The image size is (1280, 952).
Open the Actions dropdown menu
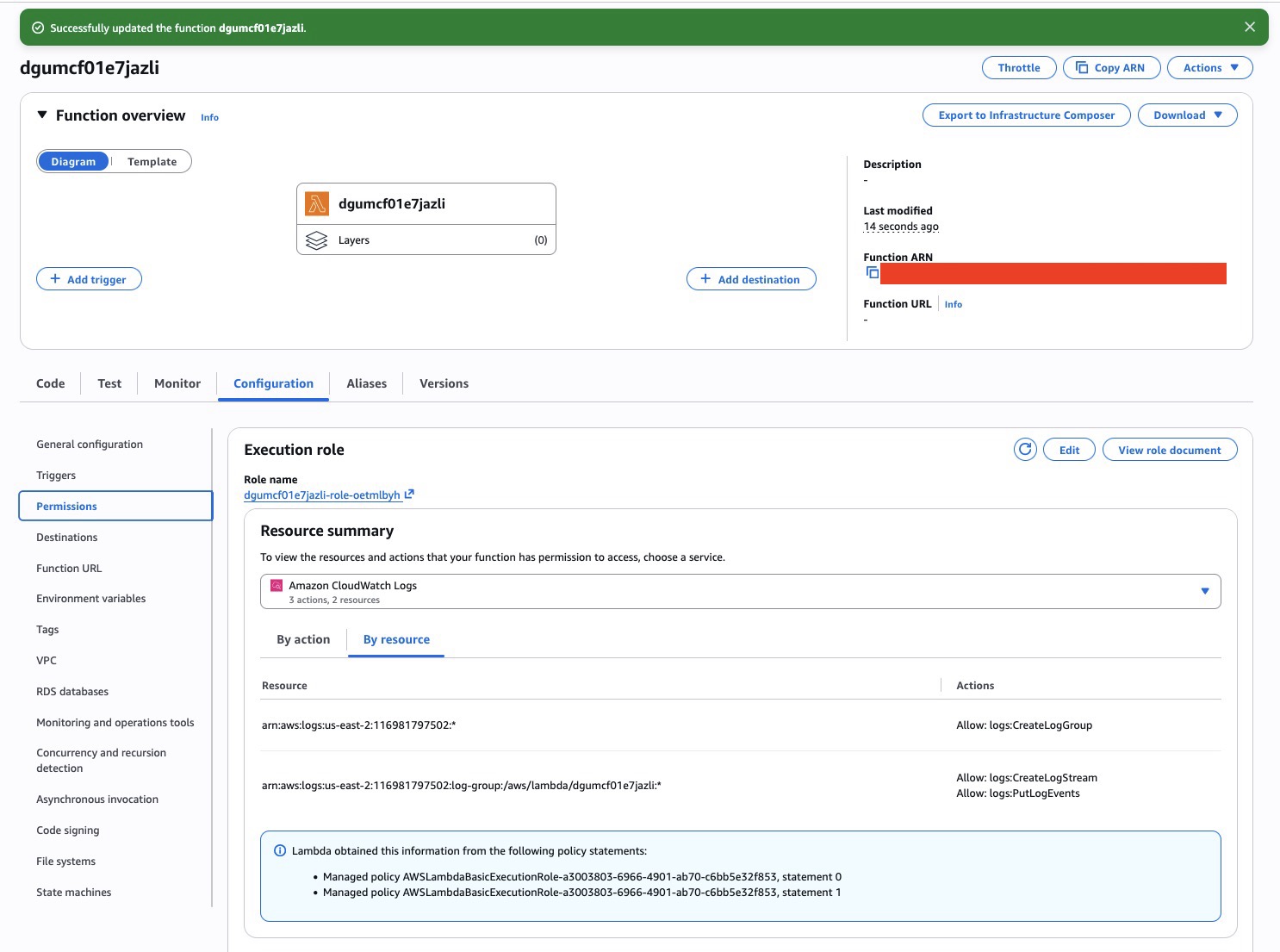coord(1209,68)
